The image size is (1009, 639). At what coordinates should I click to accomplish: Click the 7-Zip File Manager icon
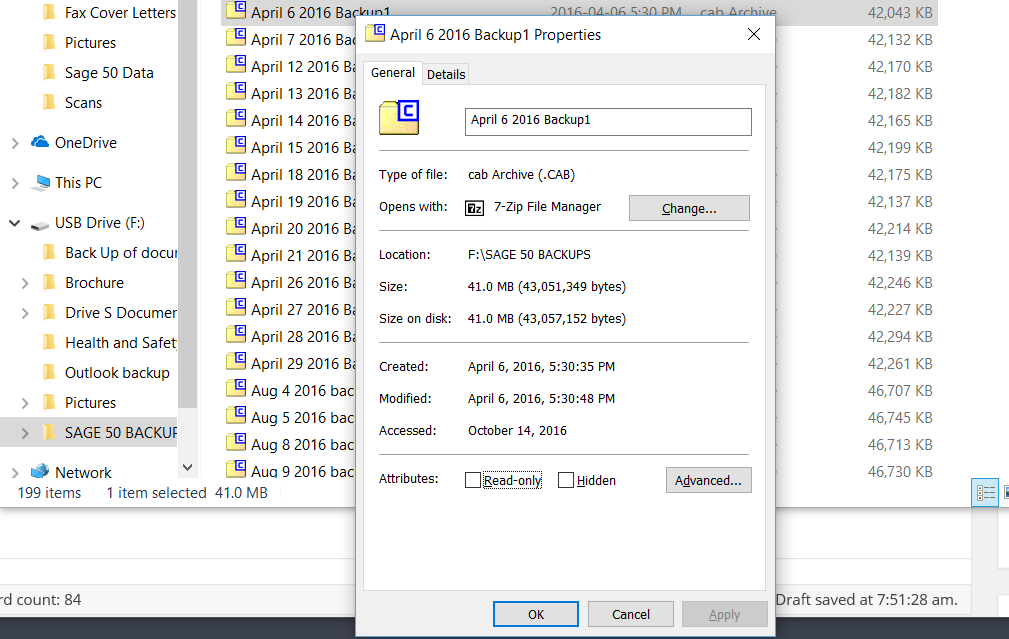pos(474,208)
